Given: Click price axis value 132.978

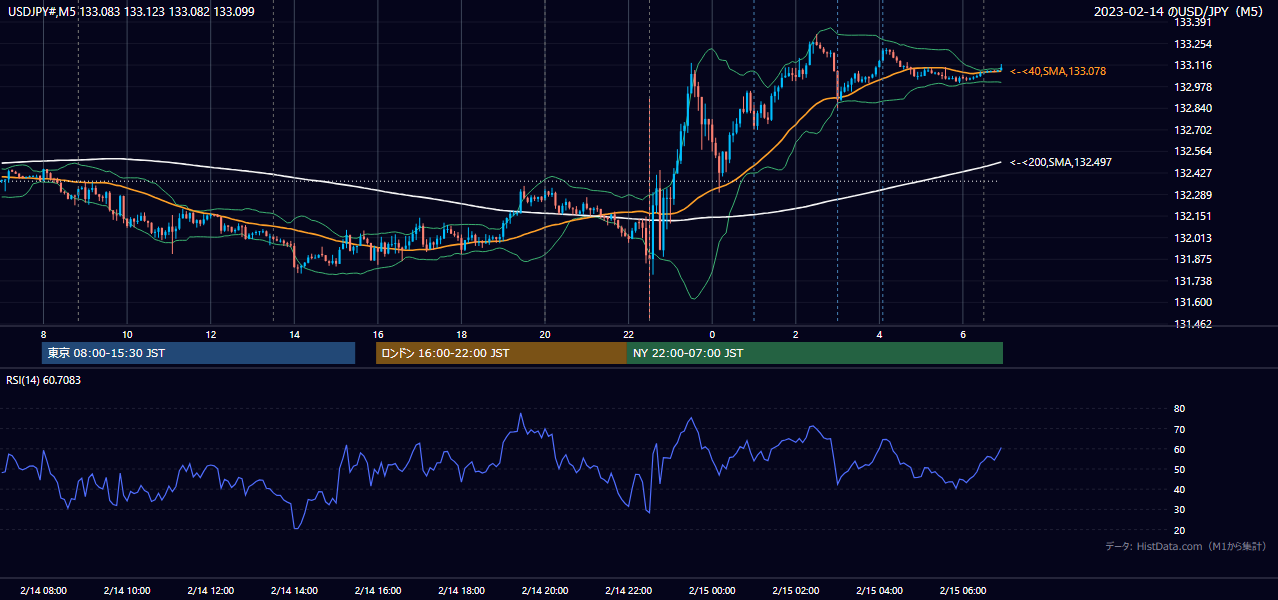Looking at the screenshot, I should (x=1193, y=87).
